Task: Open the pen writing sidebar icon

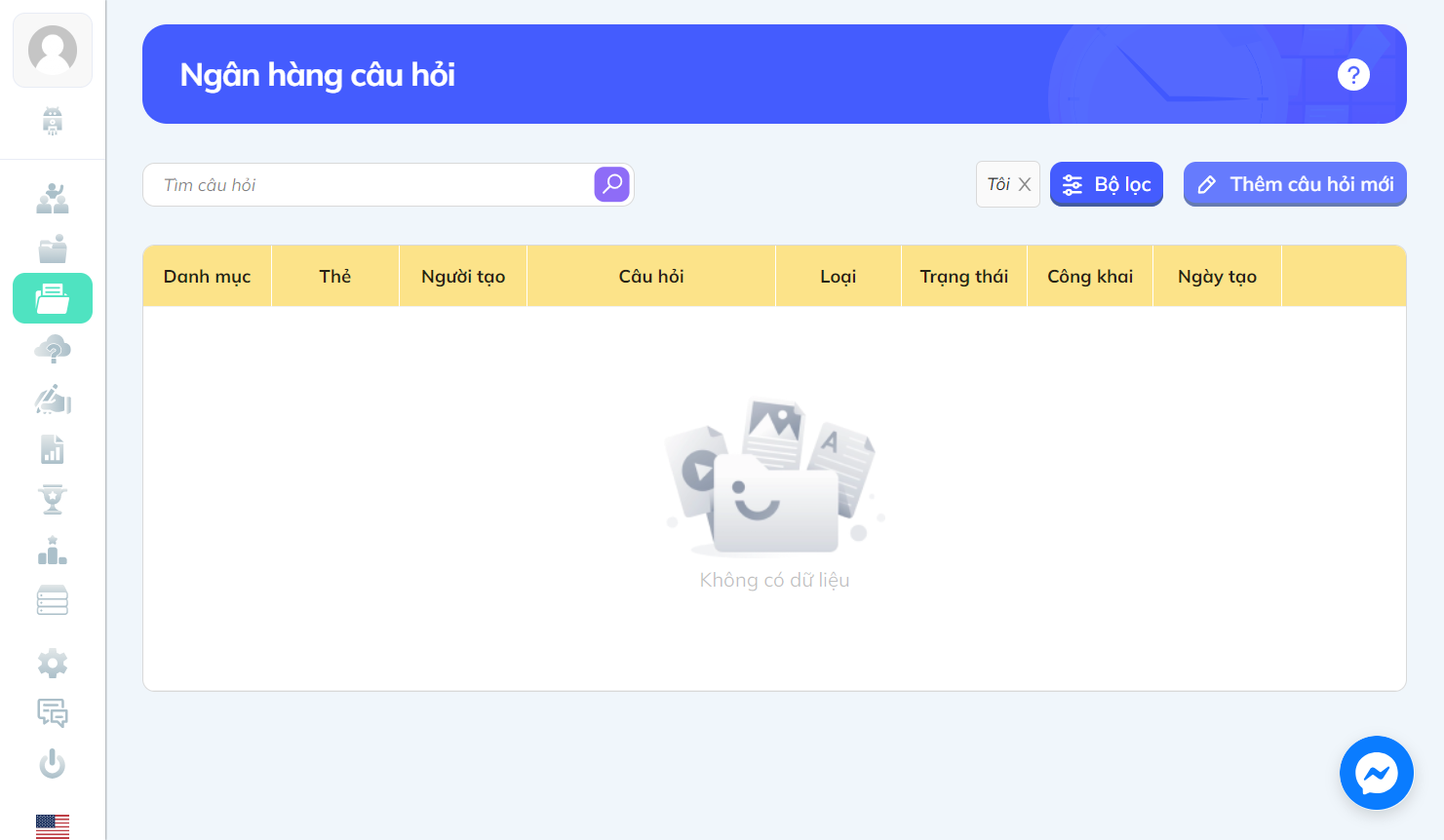Action: point(53,400)
